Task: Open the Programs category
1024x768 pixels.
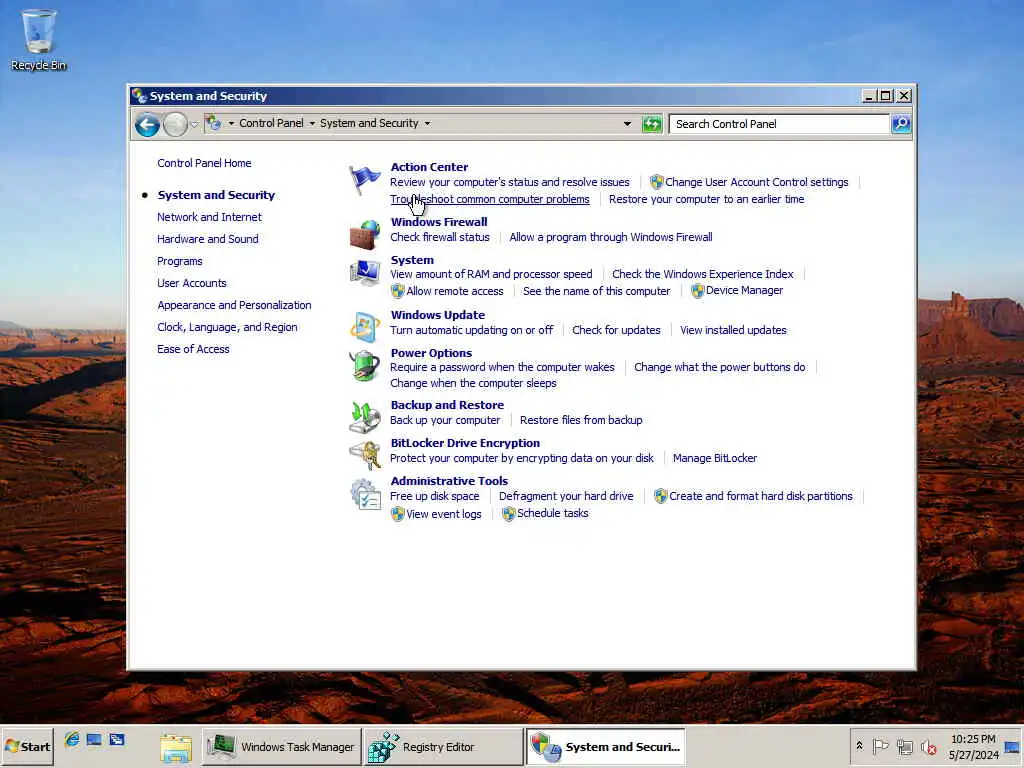Action: pyautogui.click(x=180, y=261)
